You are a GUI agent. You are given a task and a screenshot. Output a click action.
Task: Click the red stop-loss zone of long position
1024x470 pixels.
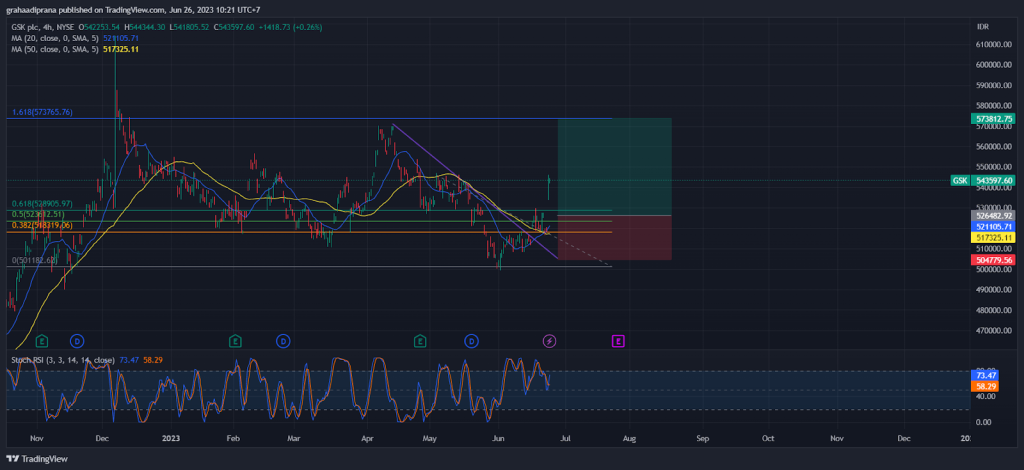point(615,238)
